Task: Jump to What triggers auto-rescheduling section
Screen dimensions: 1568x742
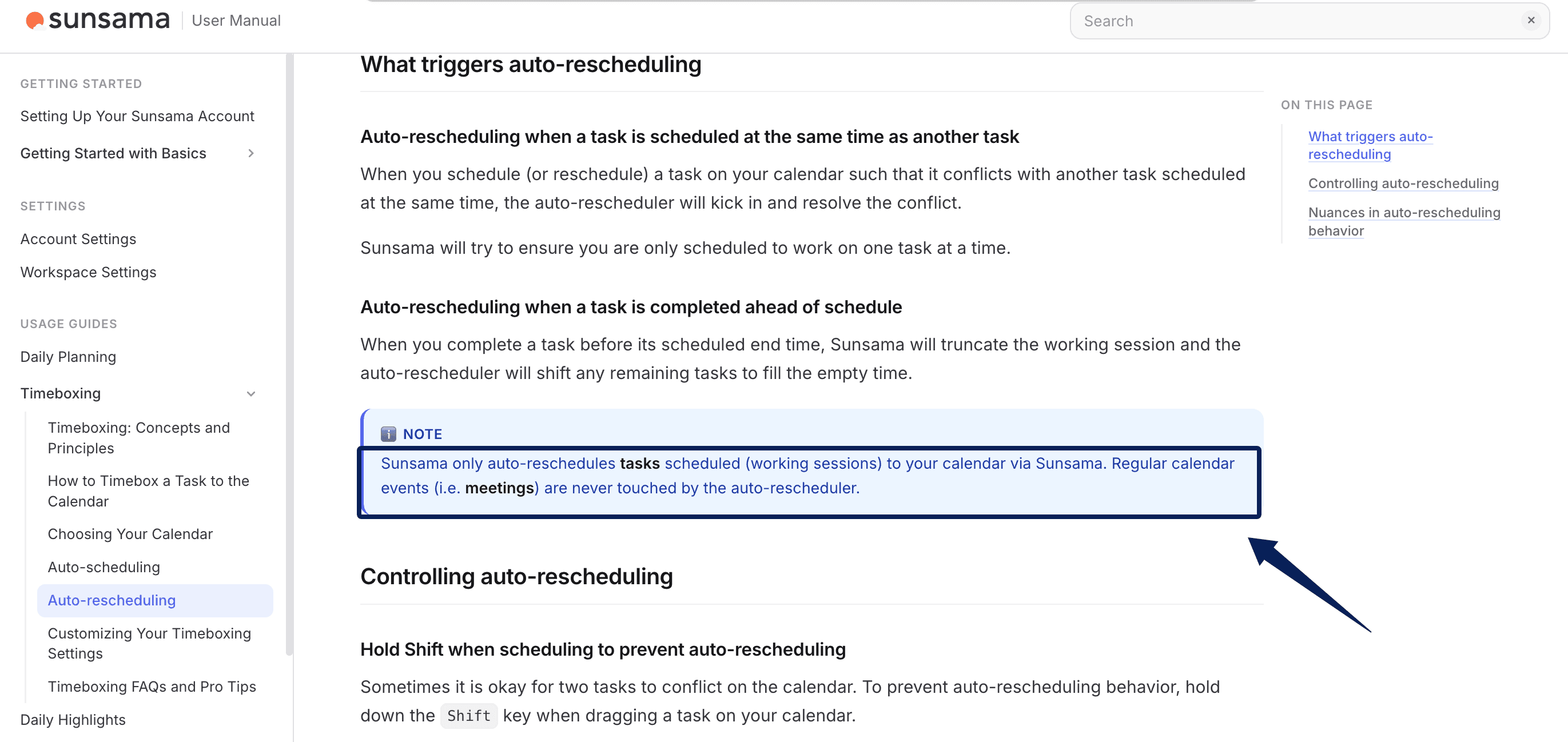Action: point(1370,145)
